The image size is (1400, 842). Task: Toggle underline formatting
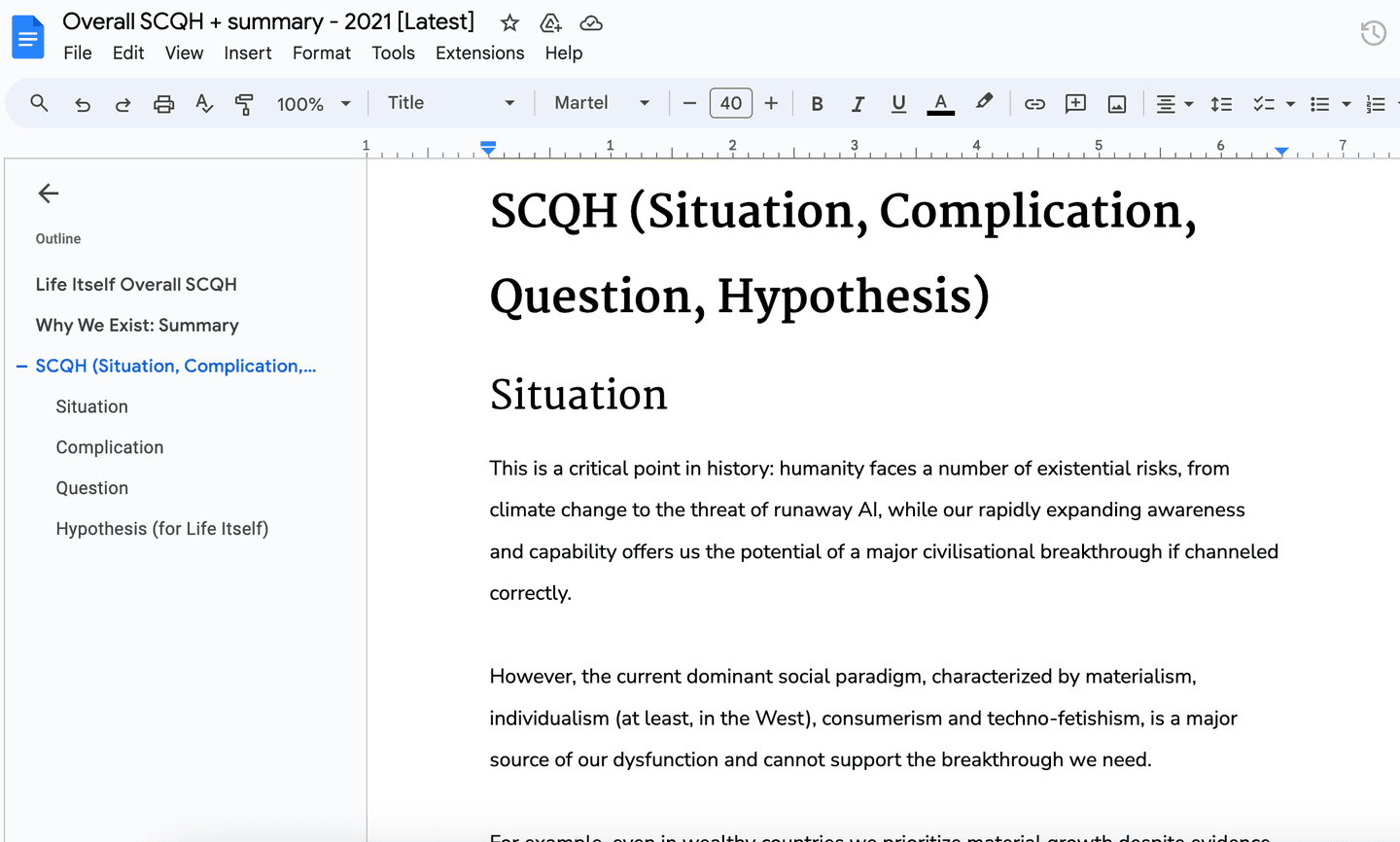coord(898,103)
